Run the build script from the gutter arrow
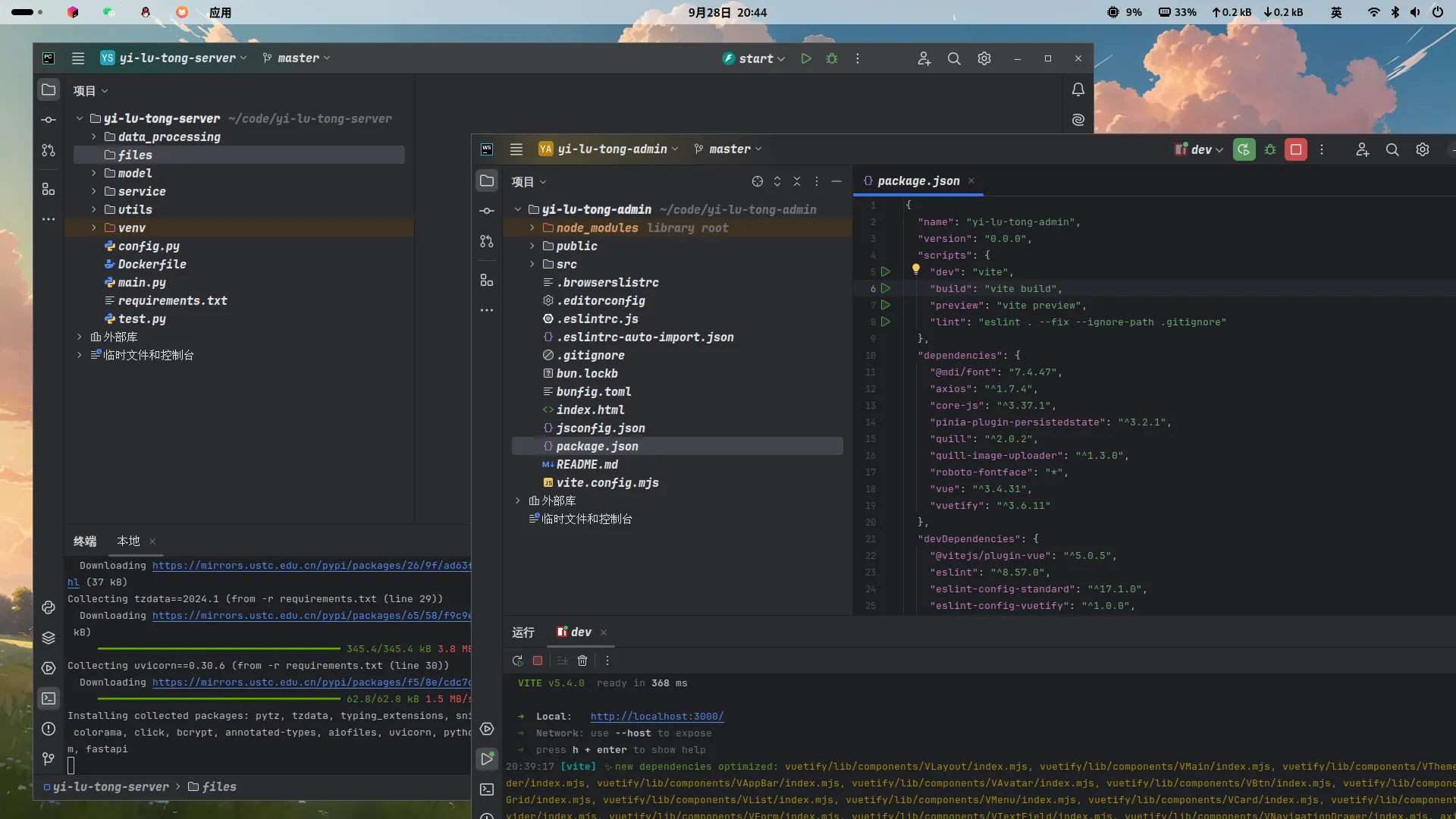This screenshot has width=1456, height=819. [x=885, y=288]
